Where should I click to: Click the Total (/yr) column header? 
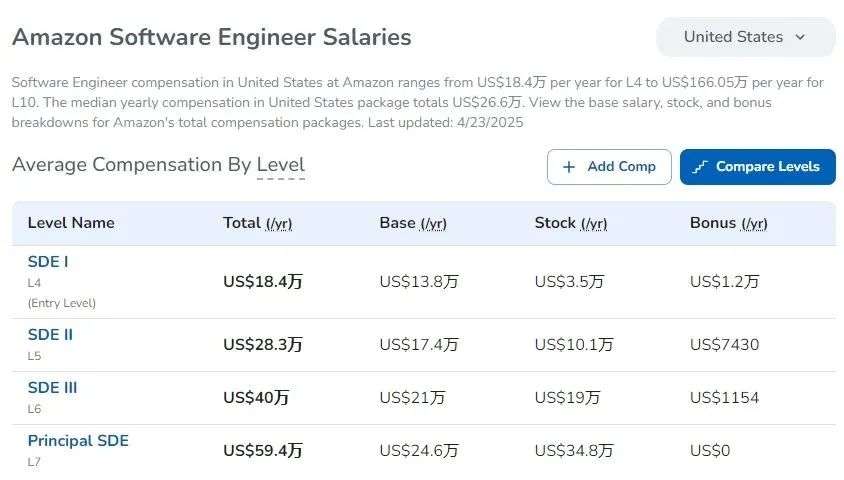pos(257,223)
